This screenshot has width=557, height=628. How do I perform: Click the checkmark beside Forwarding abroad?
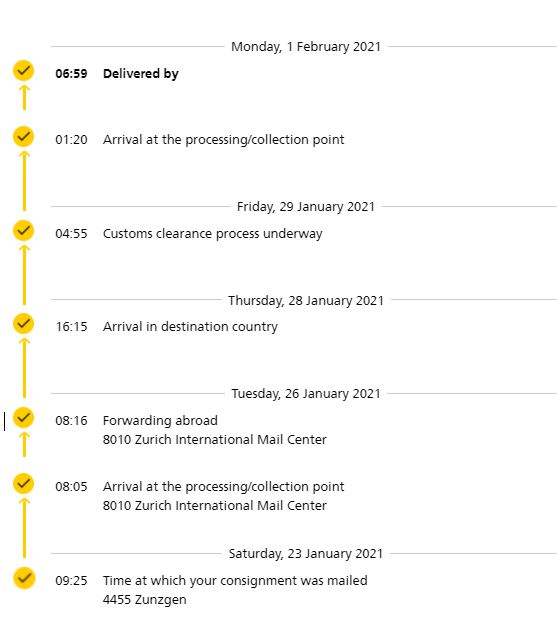tap(24, 418)
